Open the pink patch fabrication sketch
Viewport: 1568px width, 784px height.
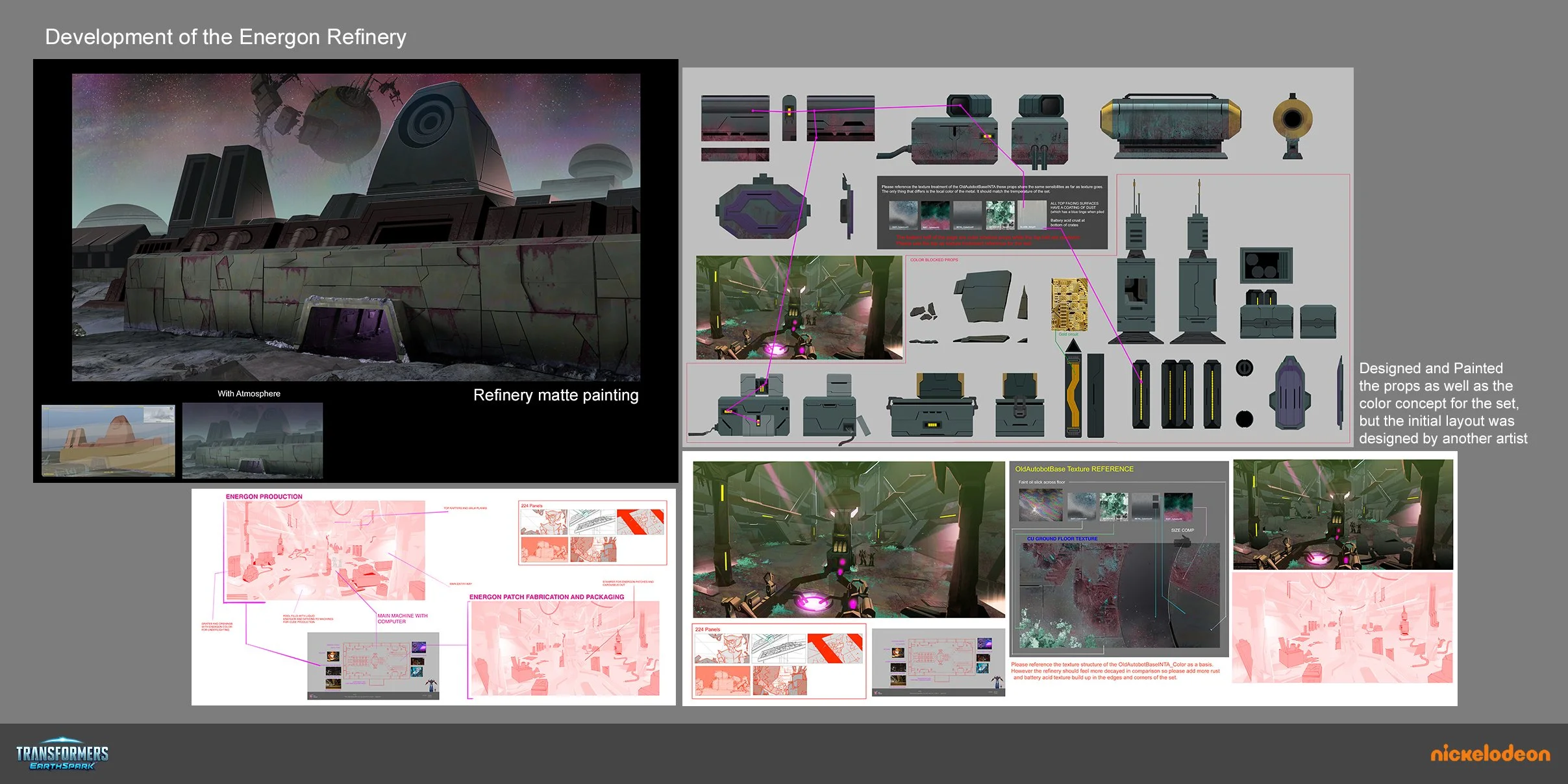coord(565,648)
